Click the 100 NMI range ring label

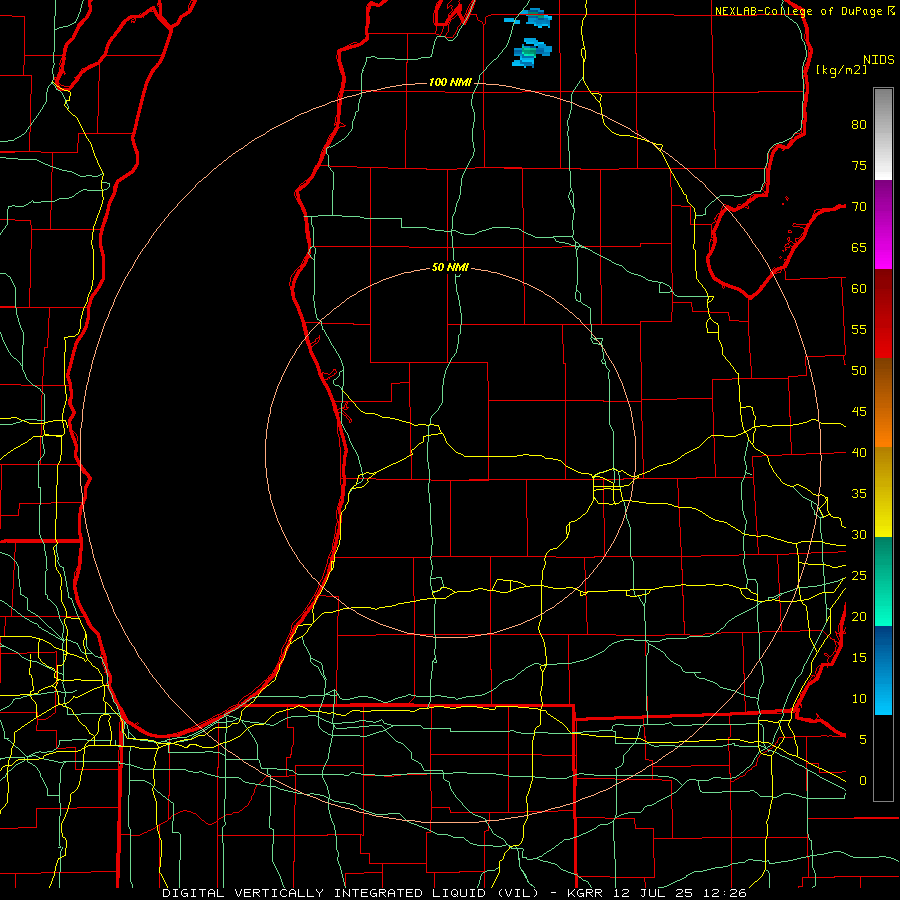[450, 83]
